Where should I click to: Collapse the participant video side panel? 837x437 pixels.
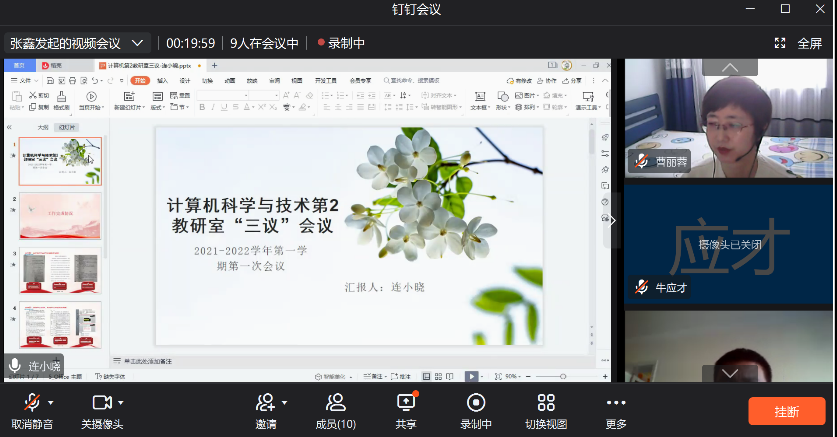[x=613, y=219]
